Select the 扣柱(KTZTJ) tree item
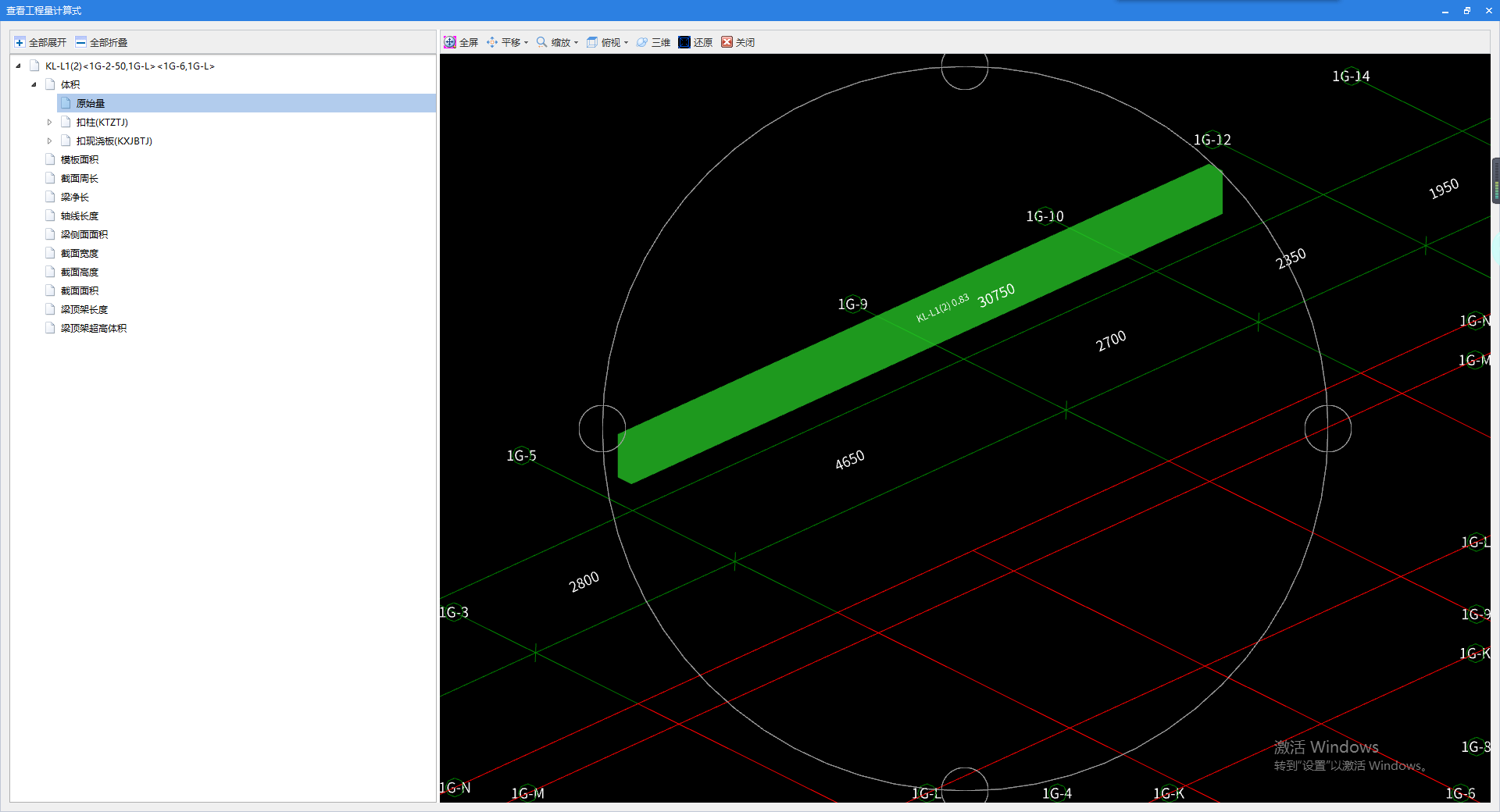This screenshot has height=812, width=1500. coord(102,122)
